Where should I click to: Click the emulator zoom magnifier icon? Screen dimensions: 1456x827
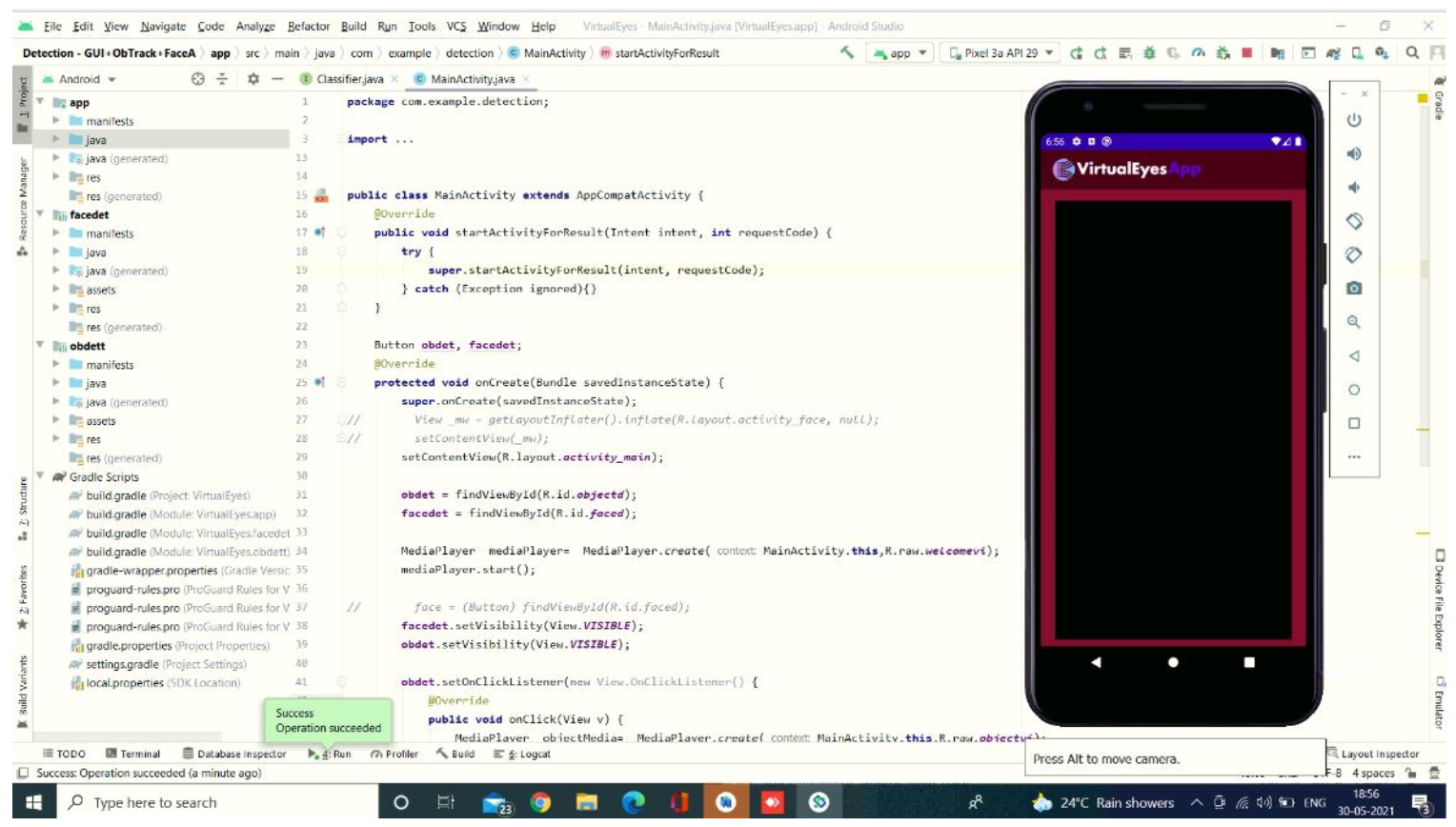(x=1353, y=322)
